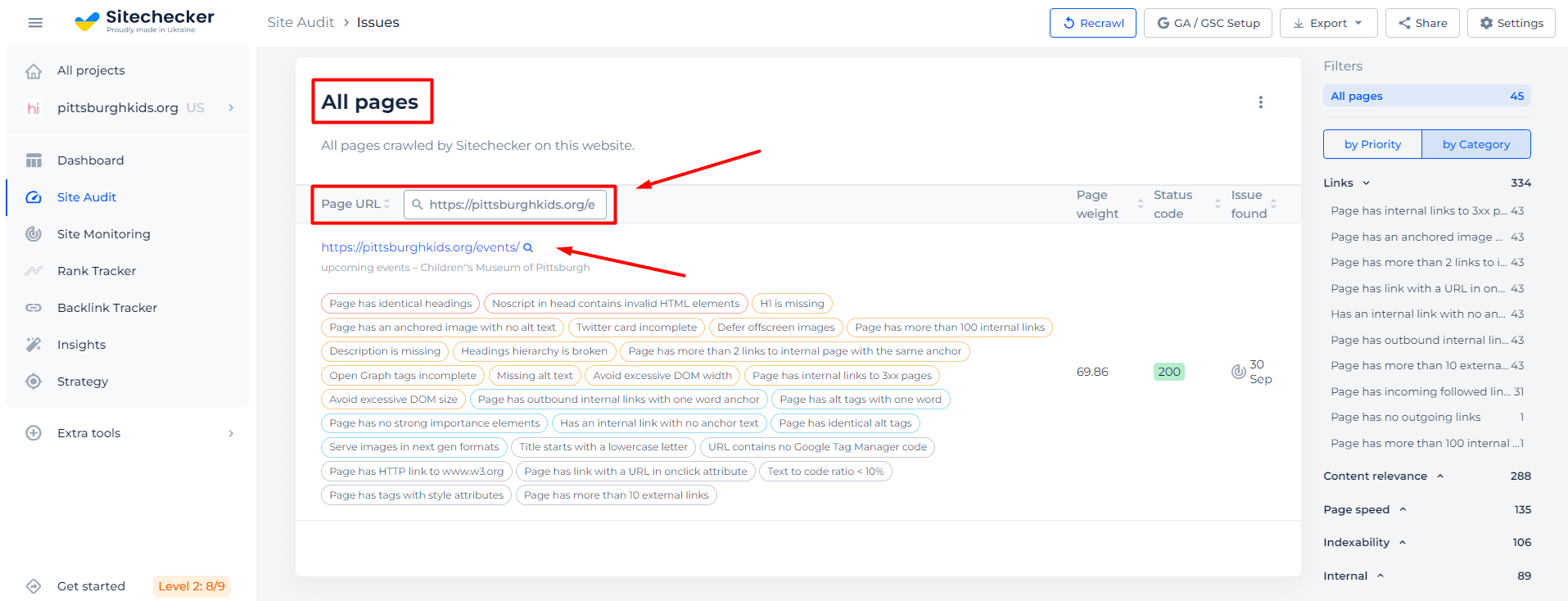This screenshot has height=601, width=1568.
Task: Click the Site Audit gauge icon
Action: [x=34, y=197]
